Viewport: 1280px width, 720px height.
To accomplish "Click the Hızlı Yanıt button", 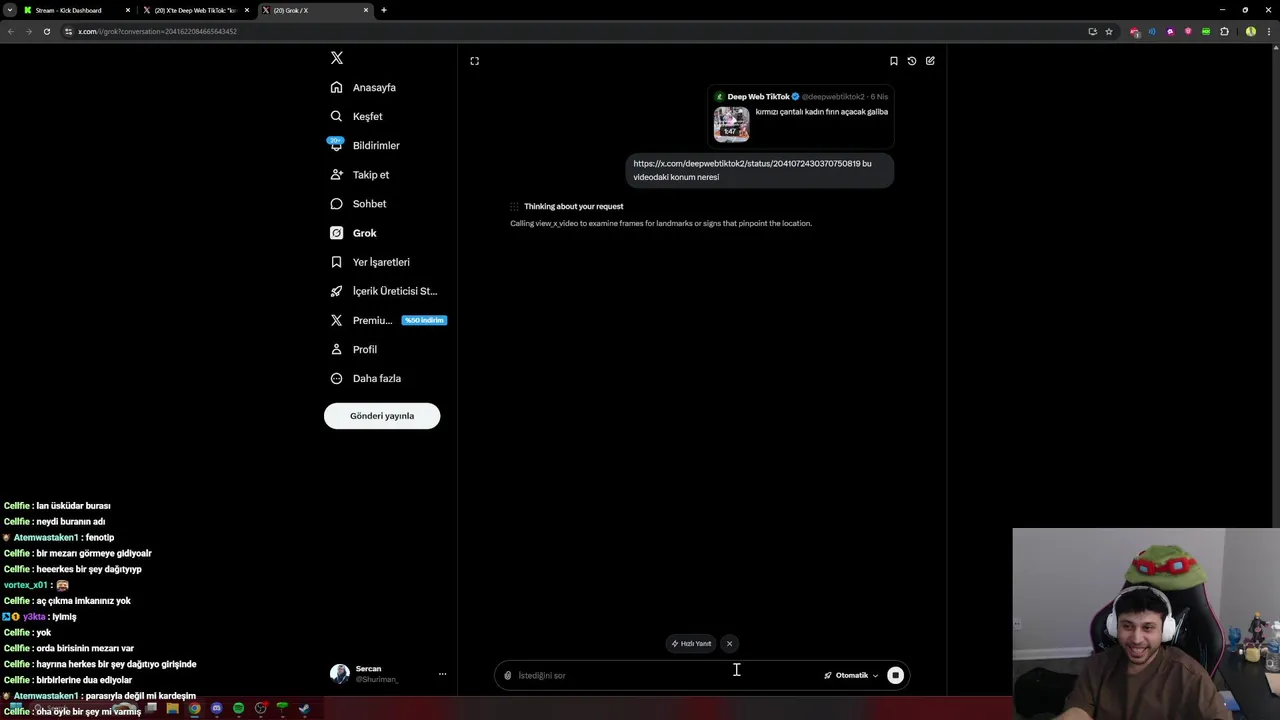I will click(691, 644).
